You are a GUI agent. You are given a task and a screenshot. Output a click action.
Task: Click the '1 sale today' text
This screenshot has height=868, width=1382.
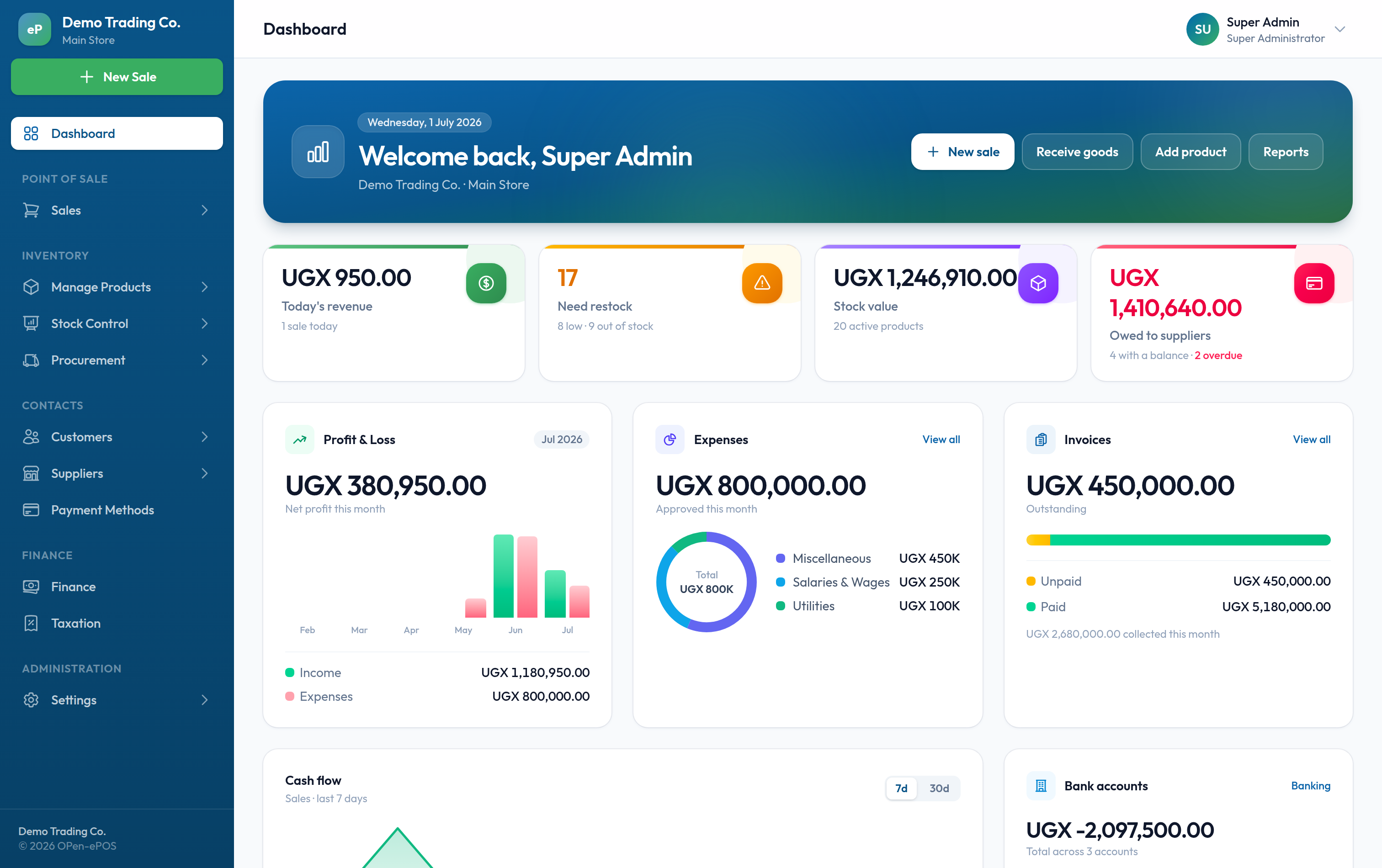[309, 327]
